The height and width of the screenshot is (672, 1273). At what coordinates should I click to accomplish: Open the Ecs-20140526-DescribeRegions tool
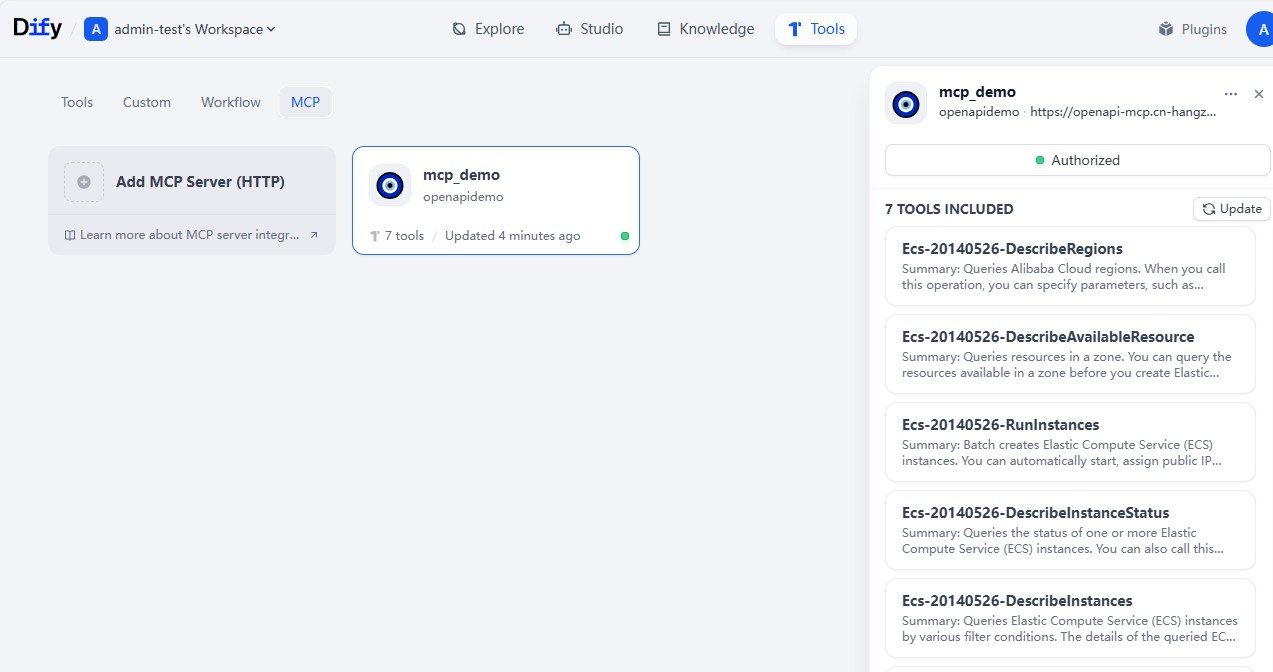[1070, 266]
